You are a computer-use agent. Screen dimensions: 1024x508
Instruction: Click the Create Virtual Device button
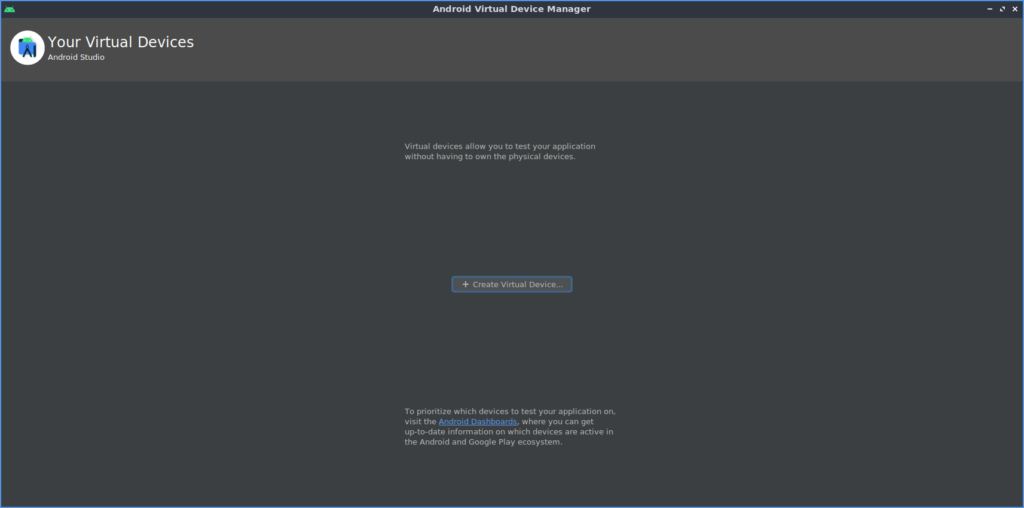[511, 285]
